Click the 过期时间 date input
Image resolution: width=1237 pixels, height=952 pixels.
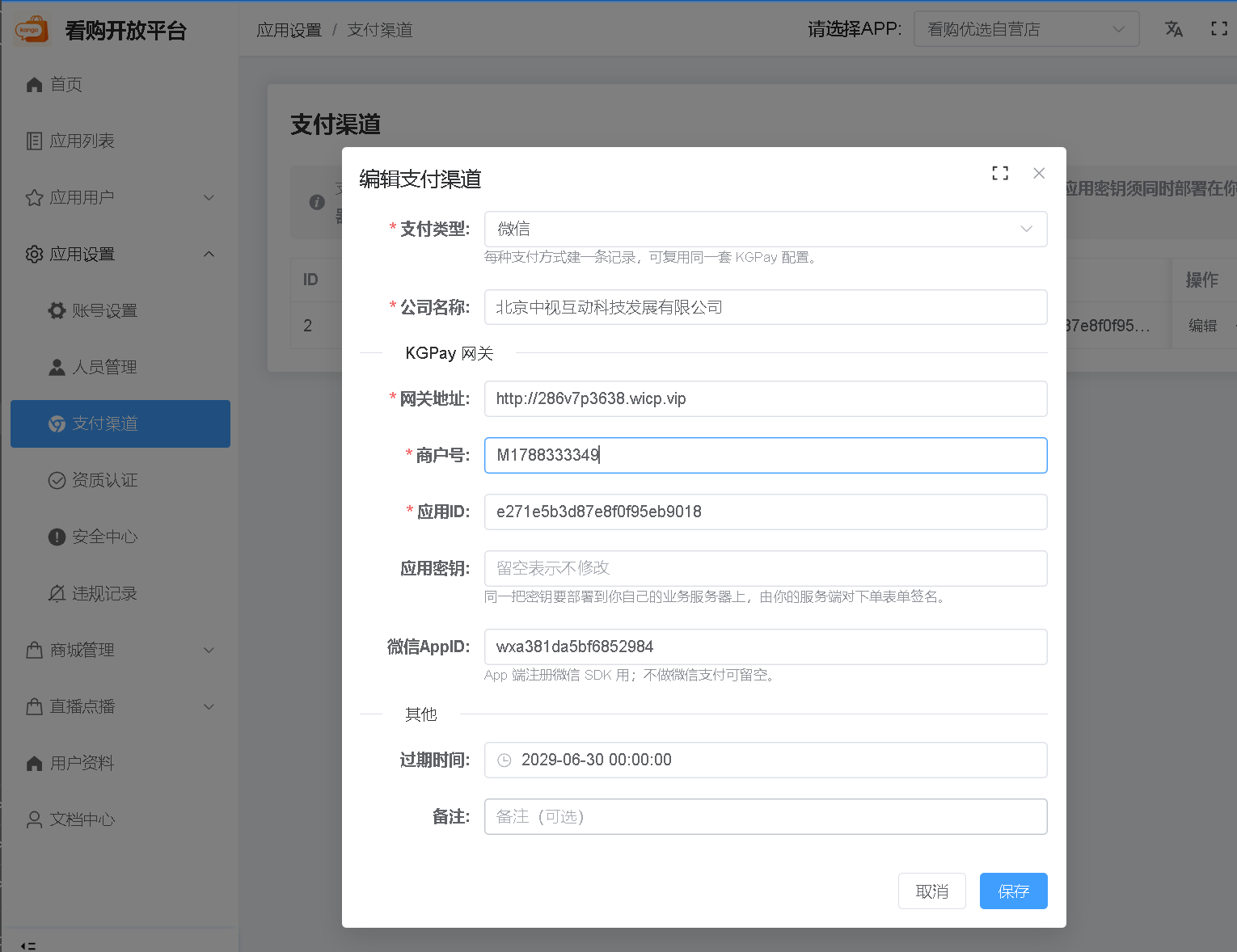[x=766, y=760]
